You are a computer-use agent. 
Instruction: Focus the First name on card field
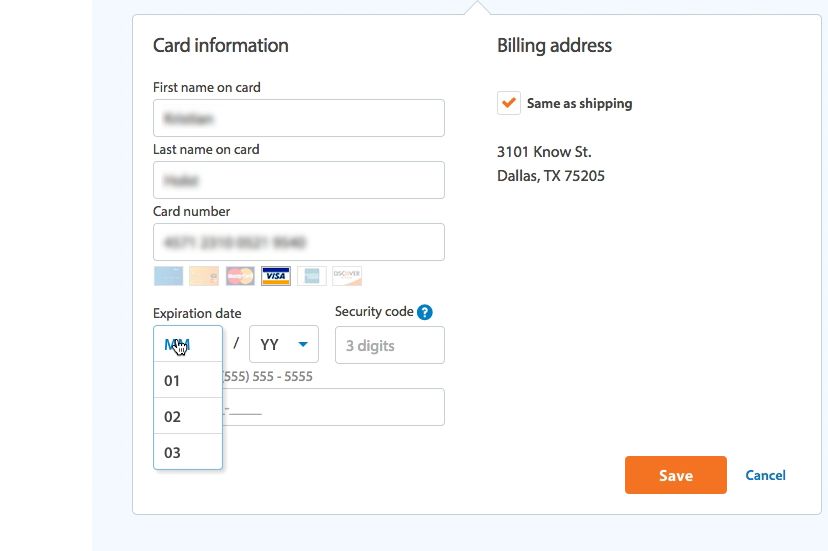point(298,118)
